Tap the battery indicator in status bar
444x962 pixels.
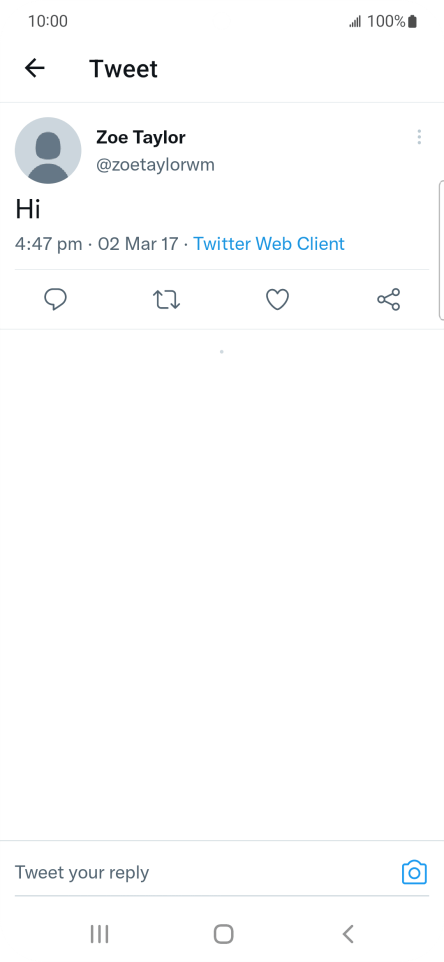pyautogui.click(x=412, y=21)
